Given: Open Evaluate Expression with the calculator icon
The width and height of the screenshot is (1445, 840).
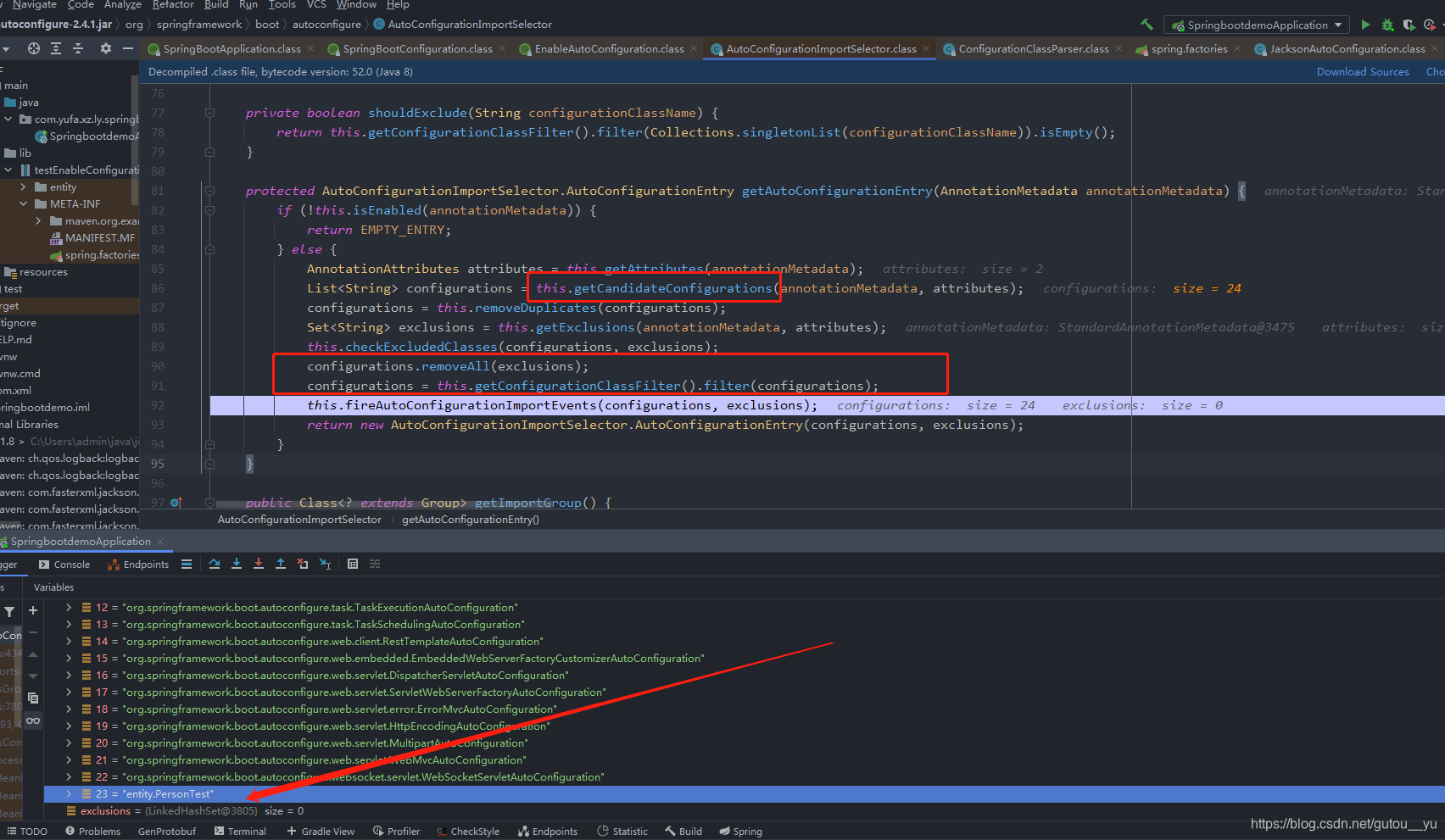Looking at the screenshot, I should pos(353,564).
